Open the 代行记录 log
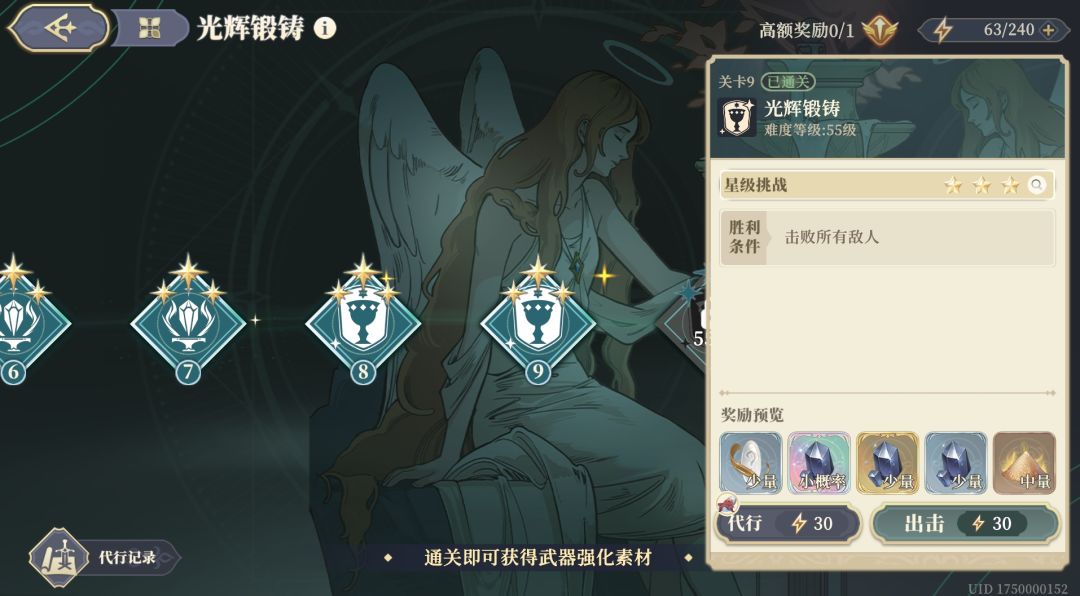This screenshot has width=1080, height=596. point(103,557)
